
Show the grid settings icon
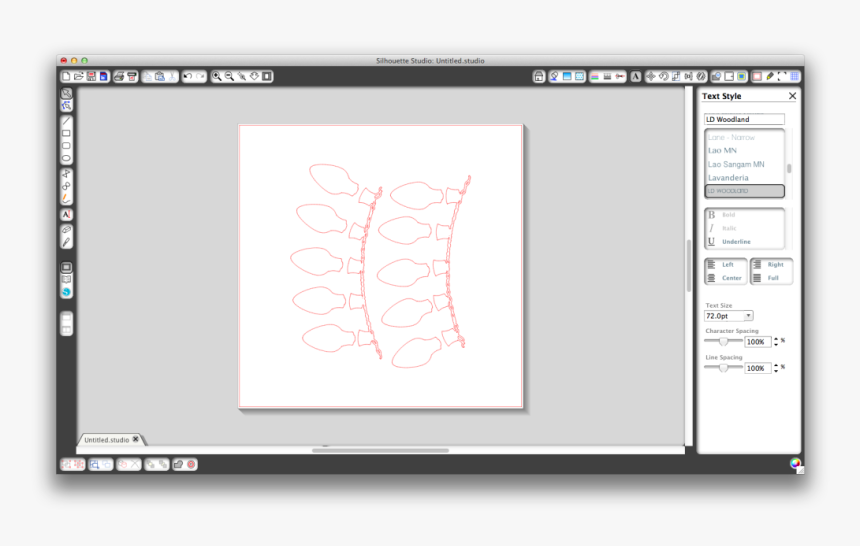pos(795,76)
